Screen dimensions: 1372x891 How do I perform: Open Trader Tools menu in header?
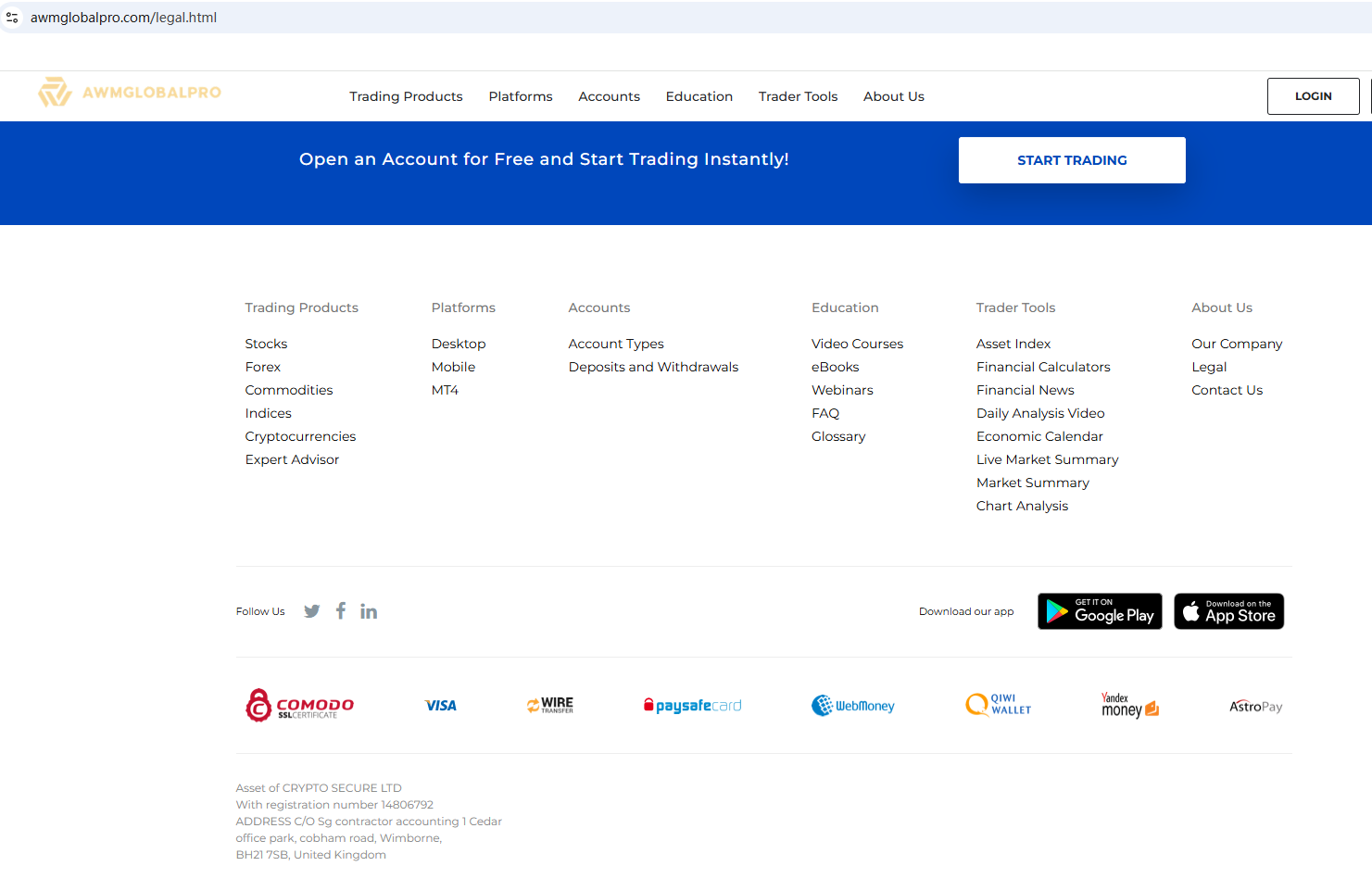click(798, 96)
